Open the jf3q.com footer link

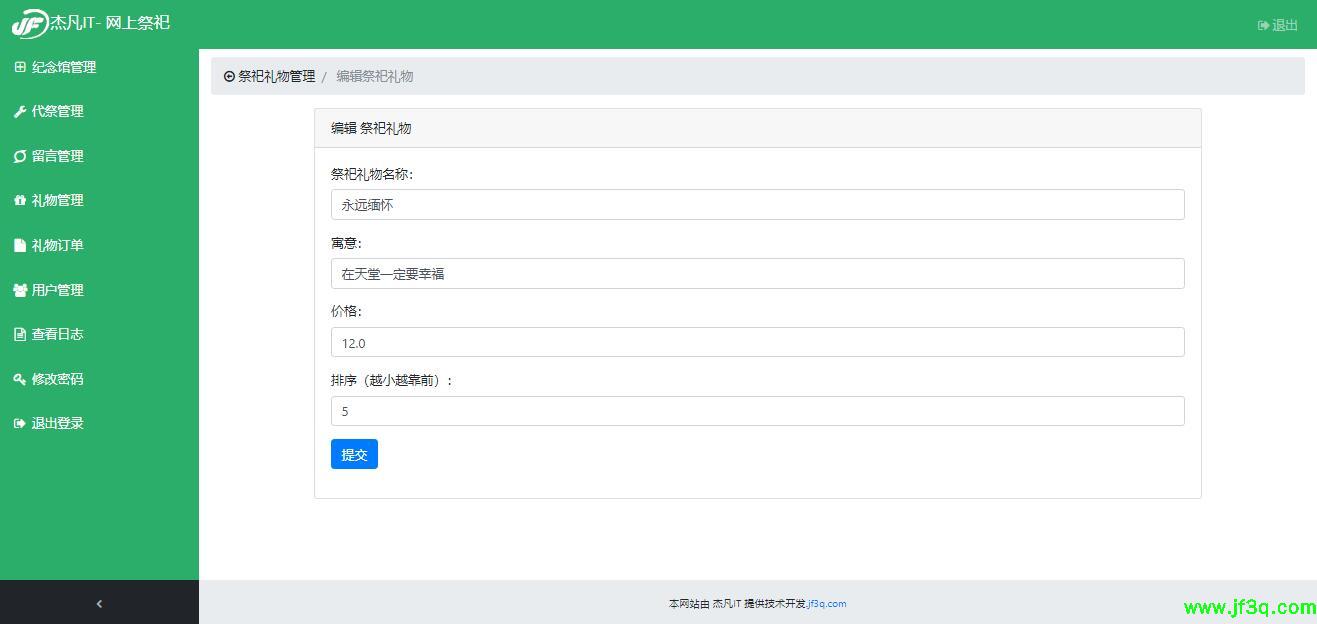[827, 603]
